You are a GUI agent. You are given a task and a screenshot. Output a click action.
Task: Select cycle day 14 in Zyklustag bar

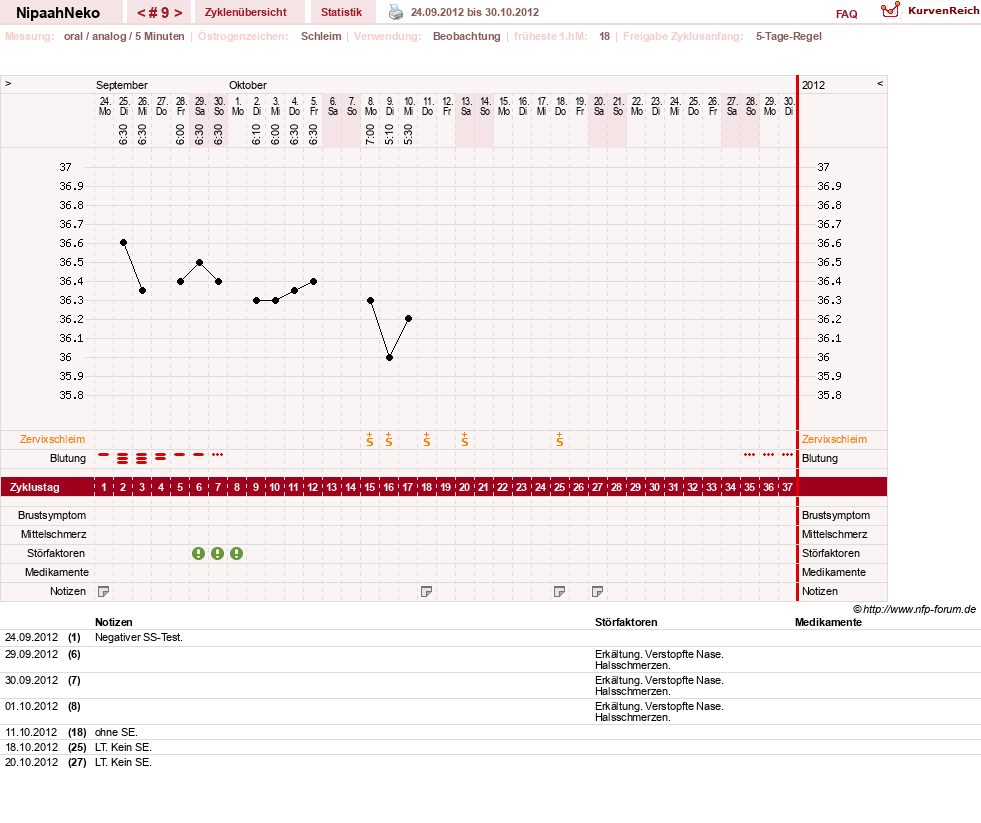click(x=350, y=487)
